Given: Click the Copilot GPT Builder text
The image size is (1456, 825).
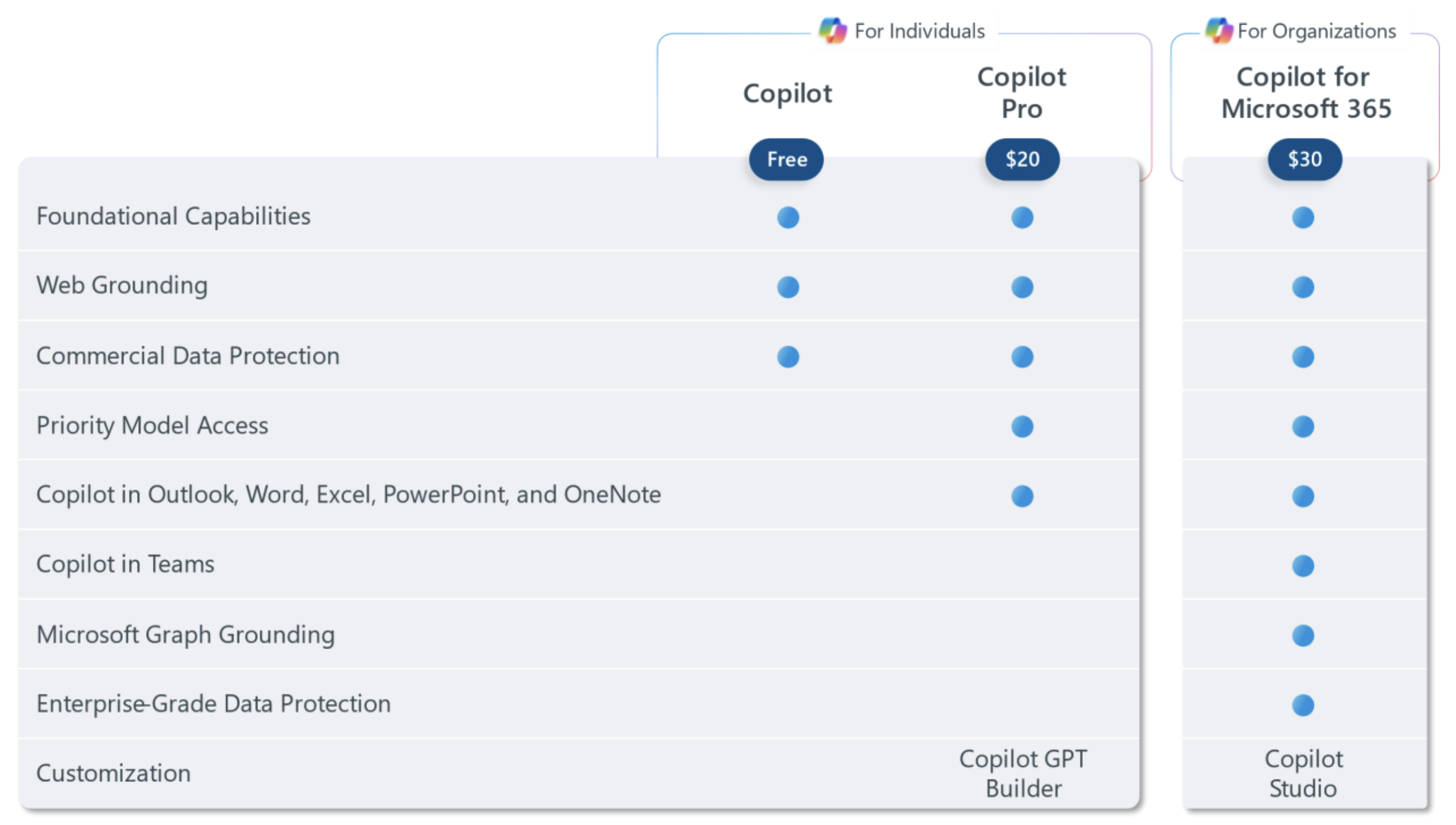Looking at the screenshot, I should pos(1023,774).
